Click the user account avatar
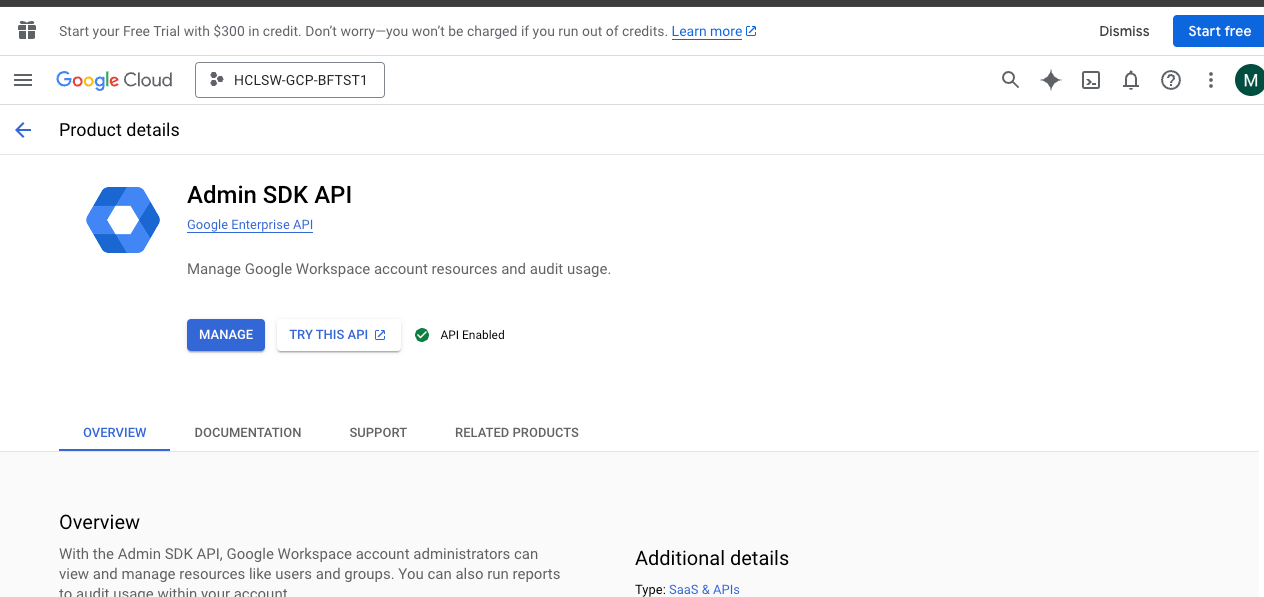 click(1249, 80)
